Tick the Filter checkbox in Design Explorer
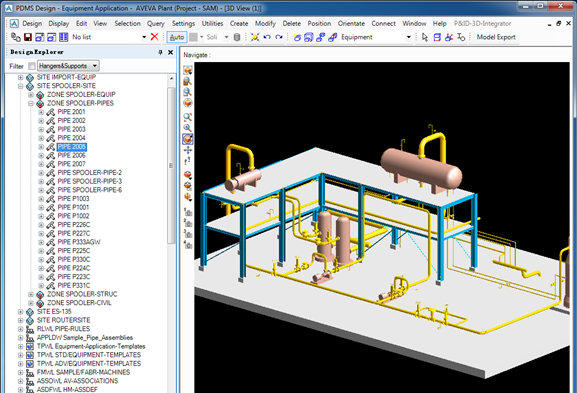This screenshot has width=577, height=393. (32, 66)
